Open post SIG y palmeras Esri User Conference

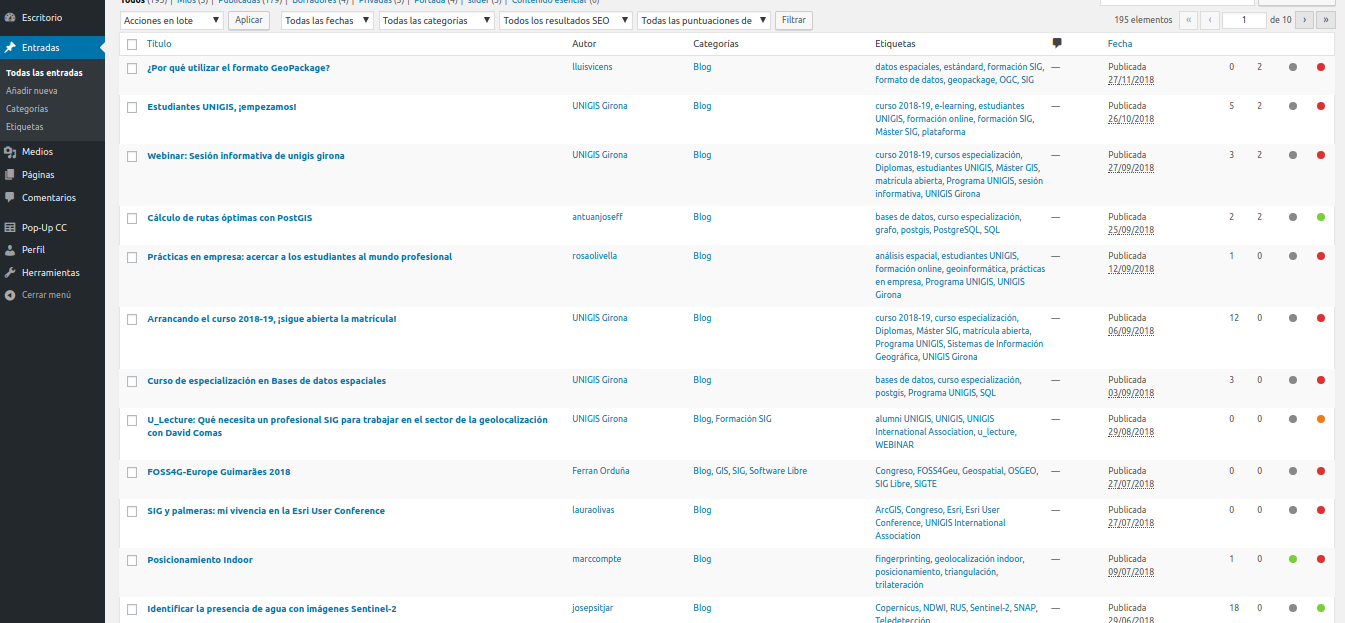point(266,511)
